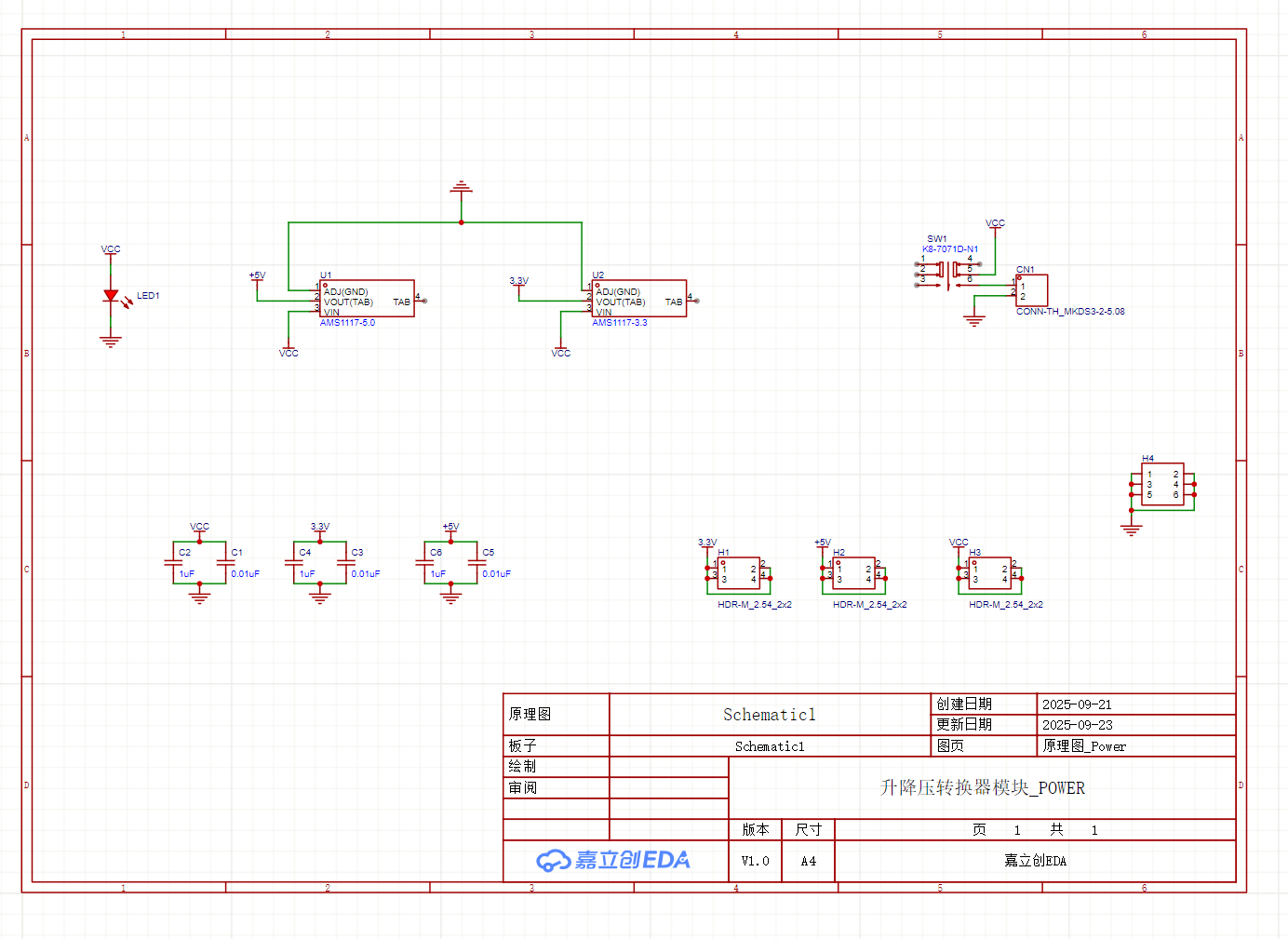Select the V1.0 version cell
1288x939 pixels.
tap(755, 861)
